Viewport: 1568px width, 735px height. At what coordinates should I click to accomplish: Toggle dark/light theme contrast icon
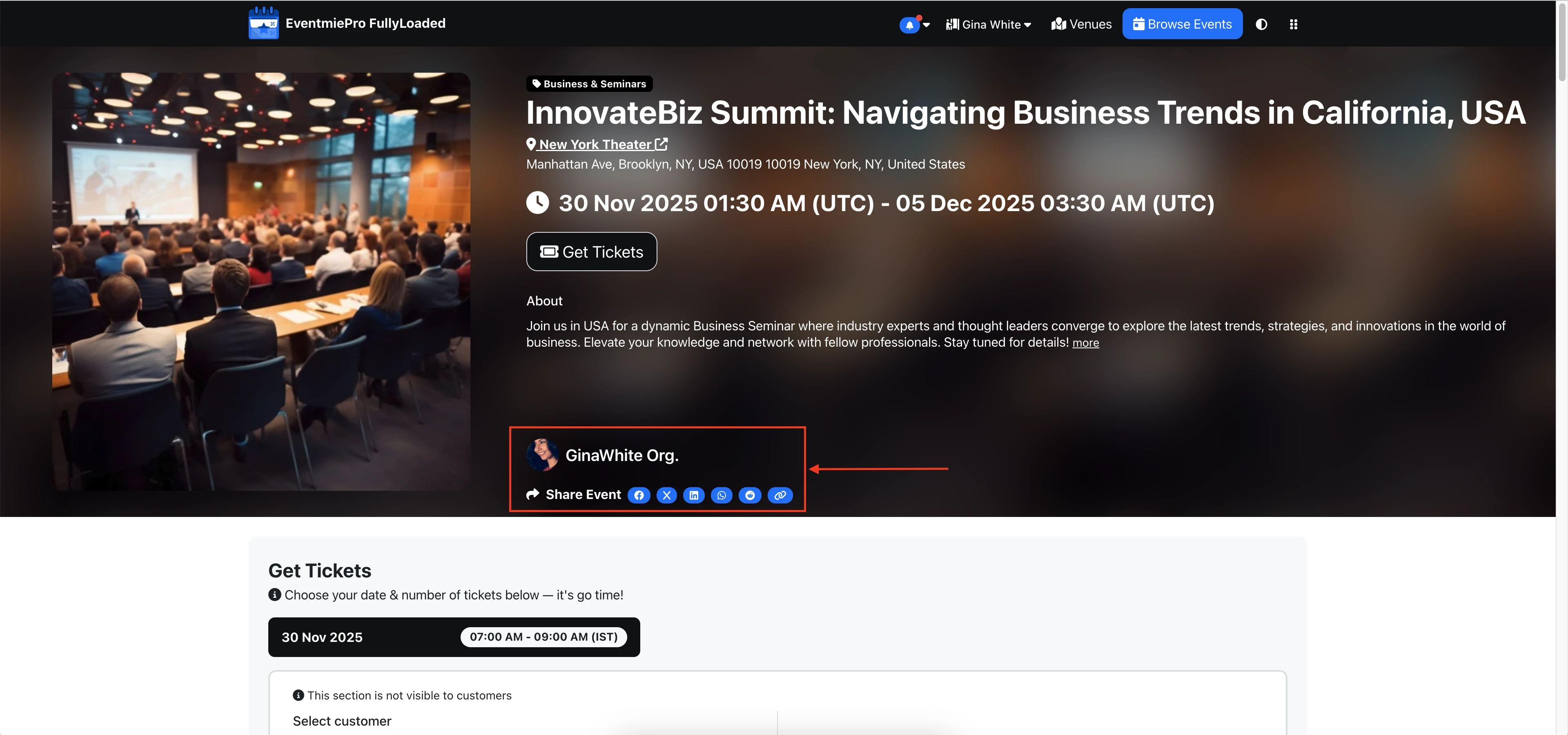[x=1261, y=24]
